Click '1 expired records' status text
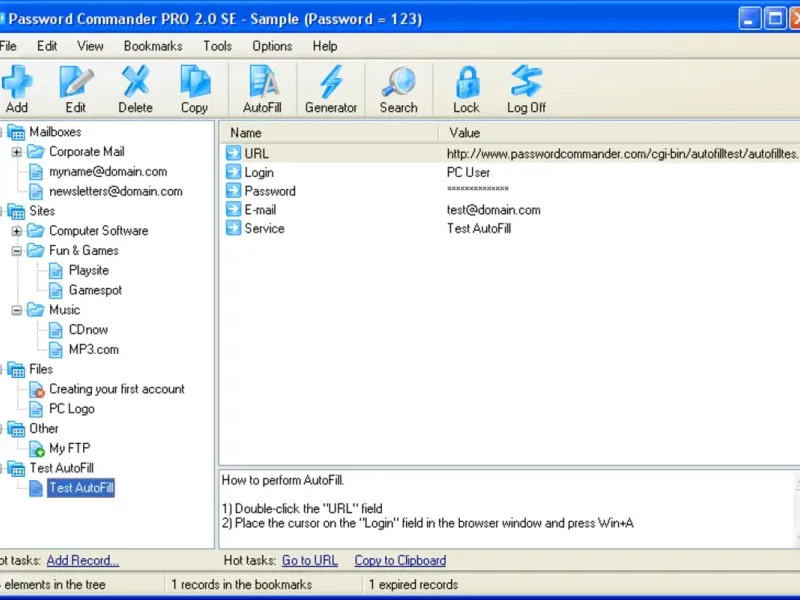Screen dimensions: 800x600 [413, 585]
